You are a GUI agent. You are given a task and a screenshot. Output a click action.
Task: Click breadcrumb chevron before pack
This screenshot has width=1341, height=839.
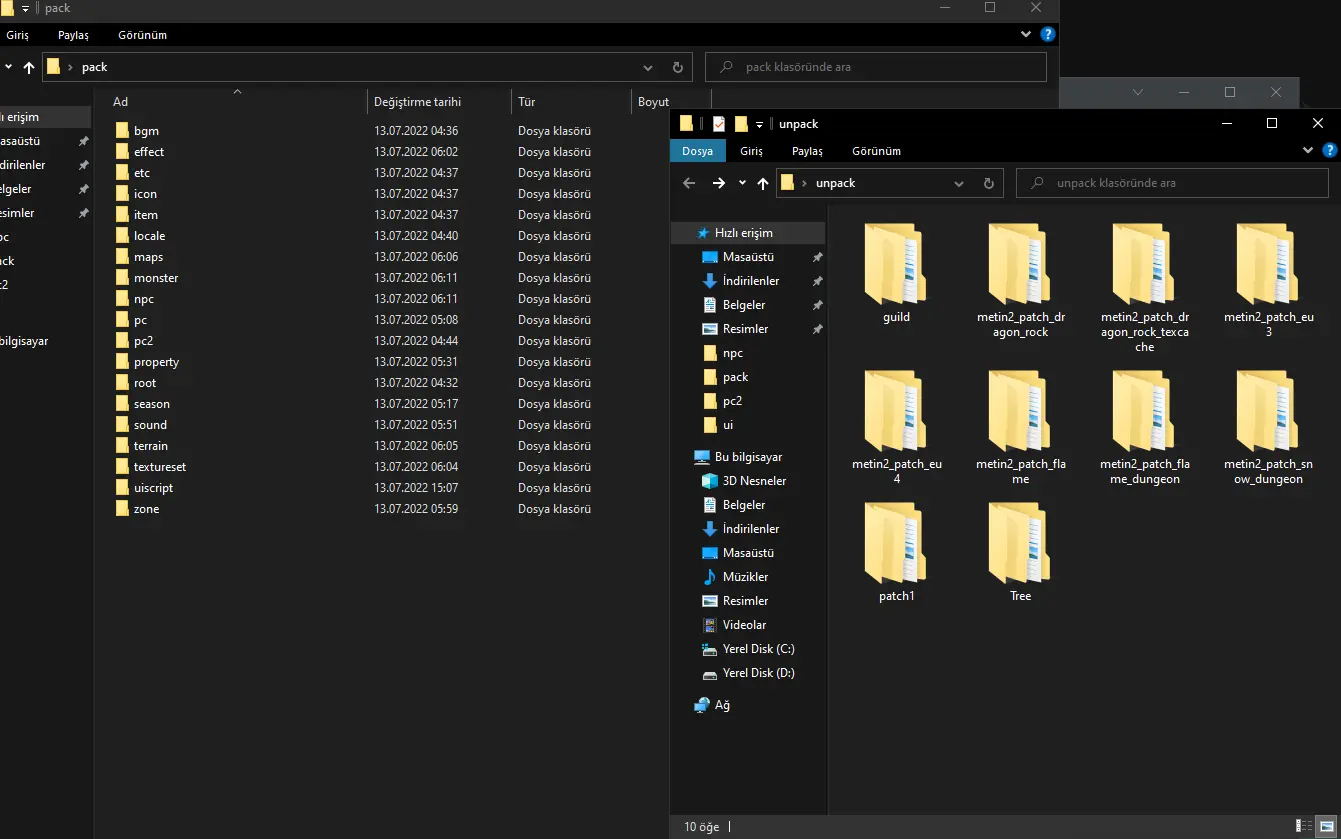coord(70,67)
